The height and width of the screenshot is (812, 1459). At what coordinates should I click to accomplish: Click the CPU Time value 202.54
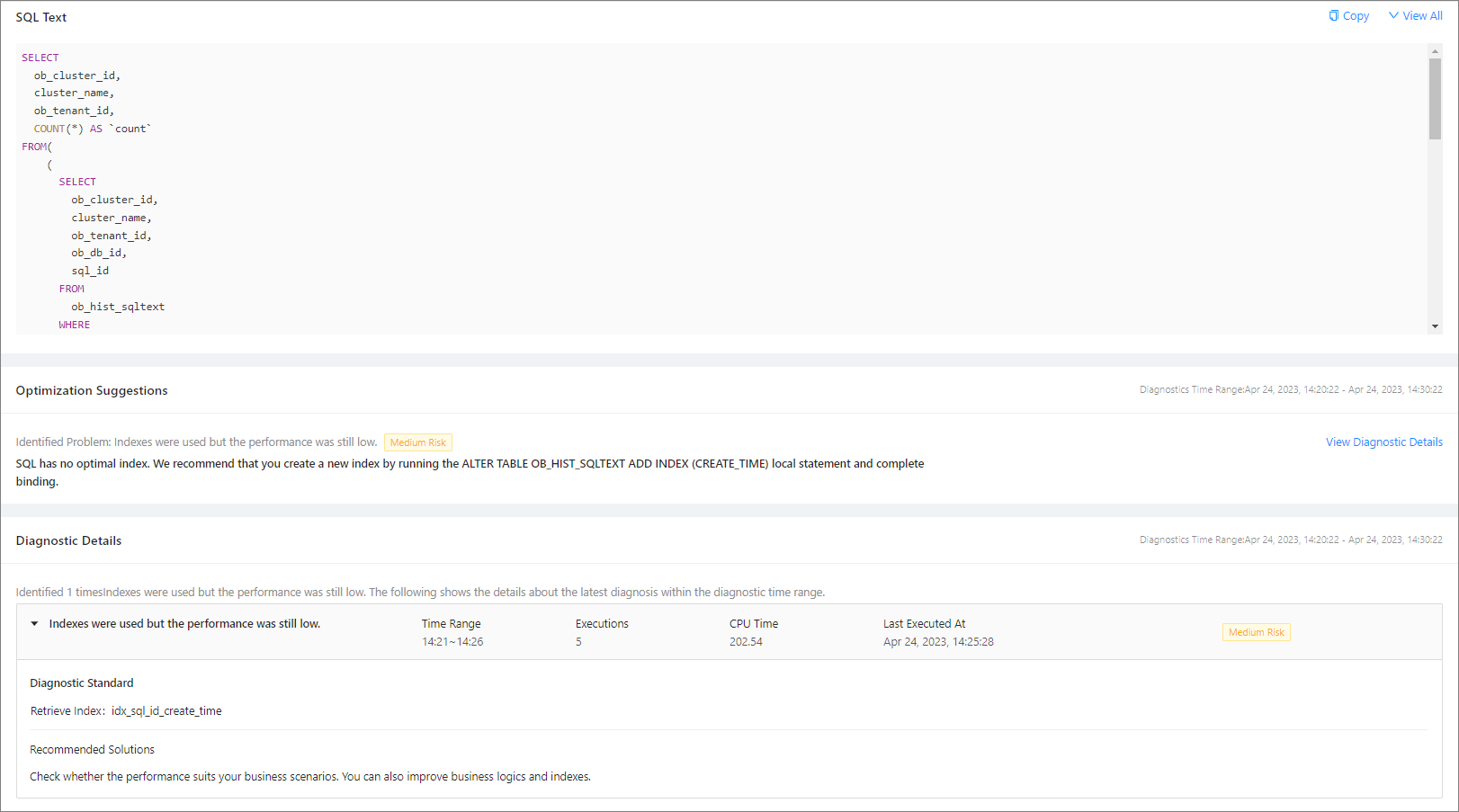click(x=746, y=642)
